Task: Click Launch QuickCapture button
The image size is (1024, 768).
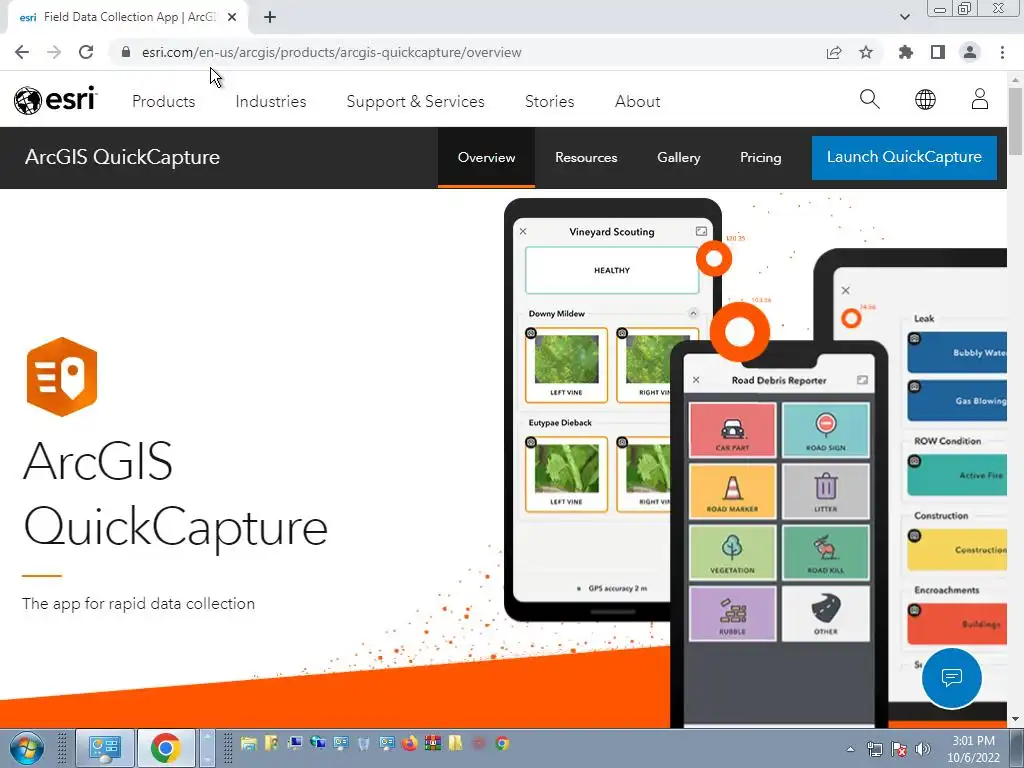Action: coord(904,157)
